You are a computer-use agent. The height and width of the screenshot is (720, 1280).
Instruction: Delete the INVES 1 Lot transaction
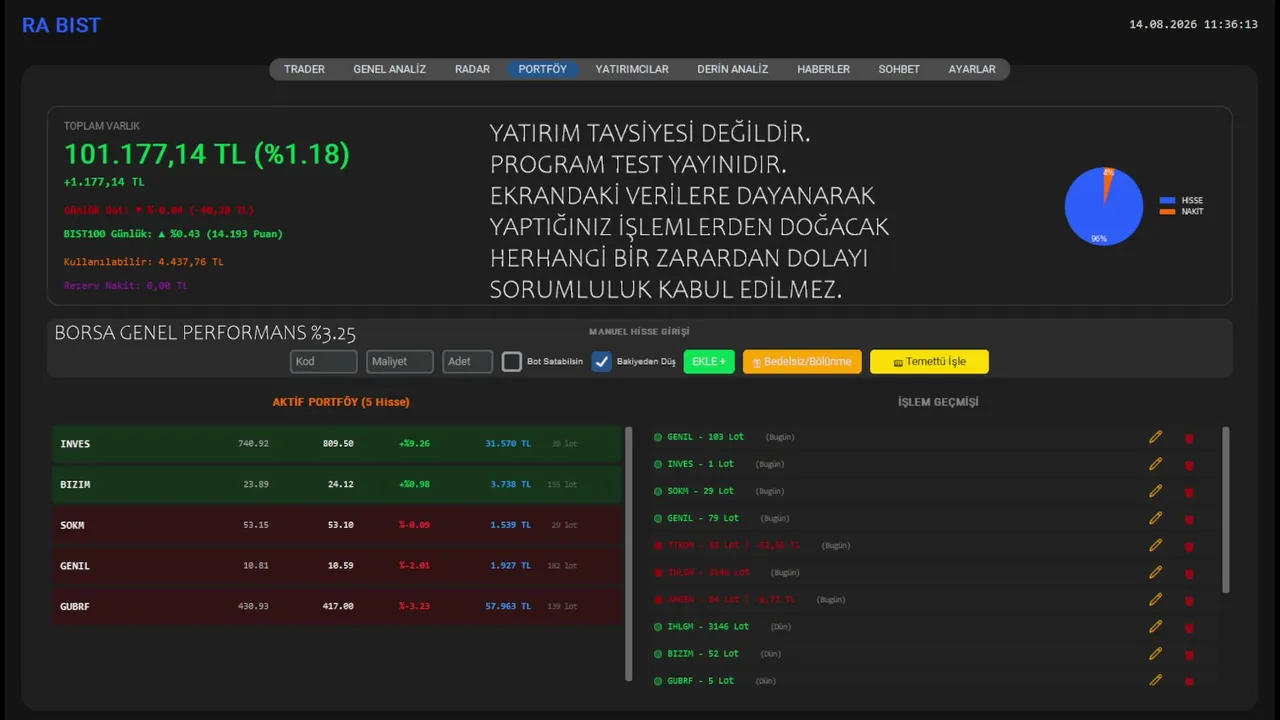tap(1189, 465)
